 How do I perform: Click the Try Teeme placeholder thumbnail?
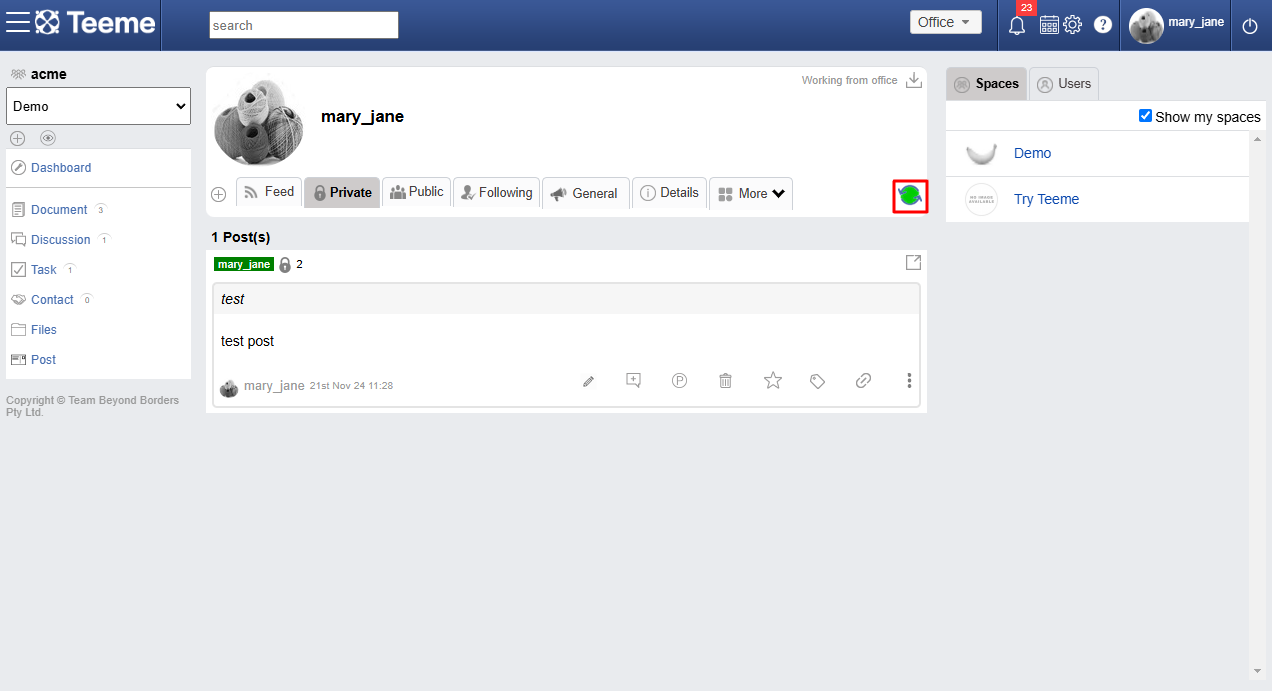981,199
